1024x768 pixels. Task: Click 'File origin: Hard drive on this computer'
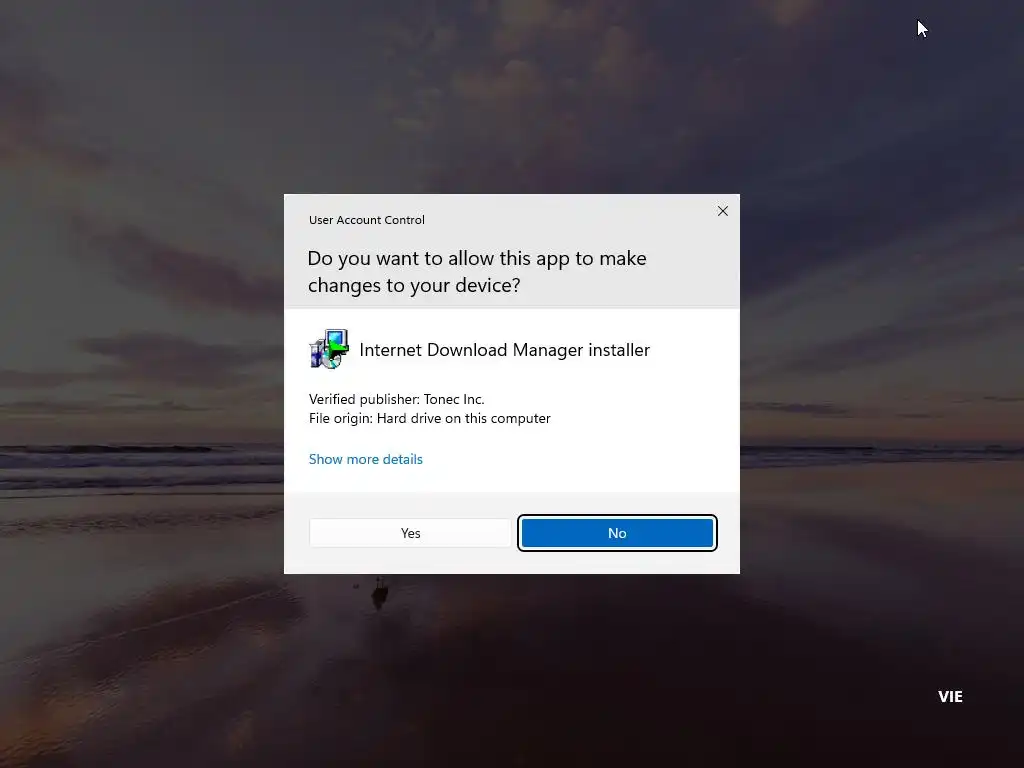click(430, 418)
